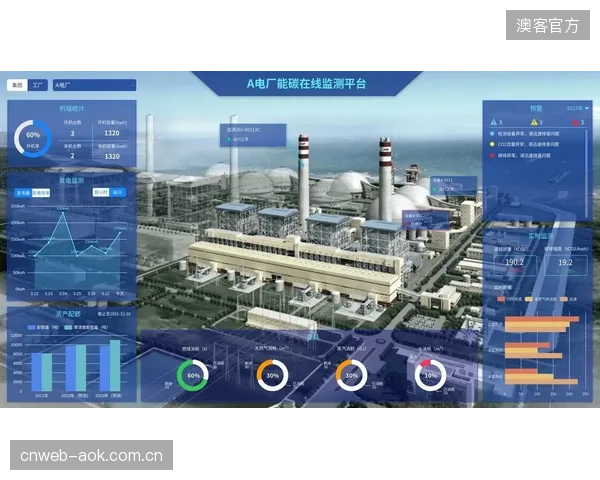Open the CO2流量异常 alert message
The height and width of the screenshot is (480, 600).
coord(525,144)
